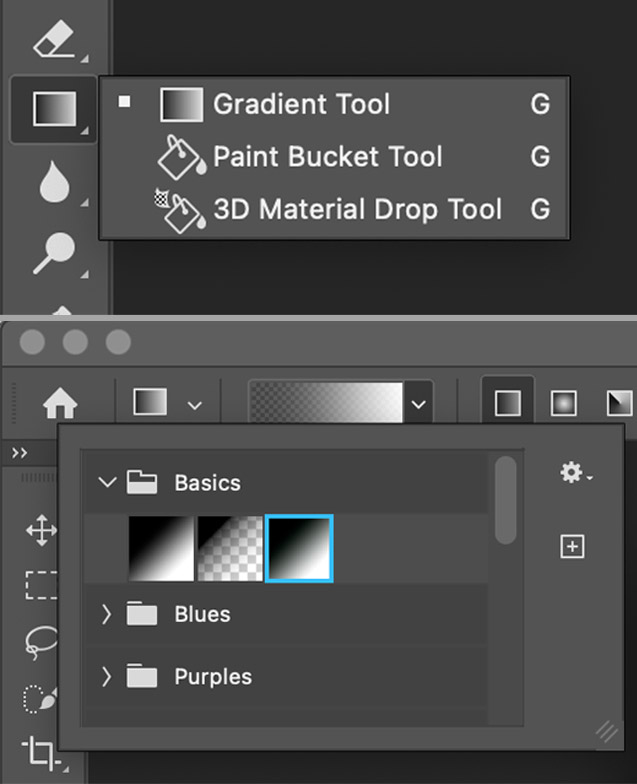Click the Basics folder label
Viewport: 637px width, 784px height.
[x=208, y=483]
